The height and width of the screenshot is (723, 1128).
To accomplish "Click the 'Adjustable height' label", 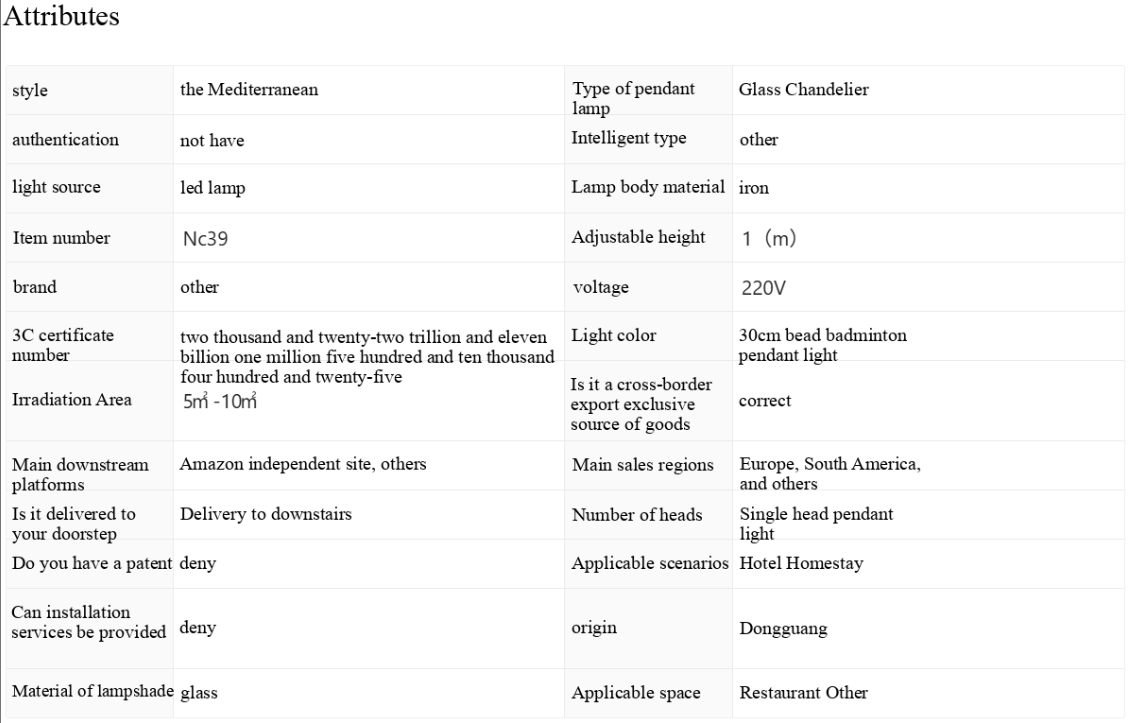I will (x=638, y=237).
